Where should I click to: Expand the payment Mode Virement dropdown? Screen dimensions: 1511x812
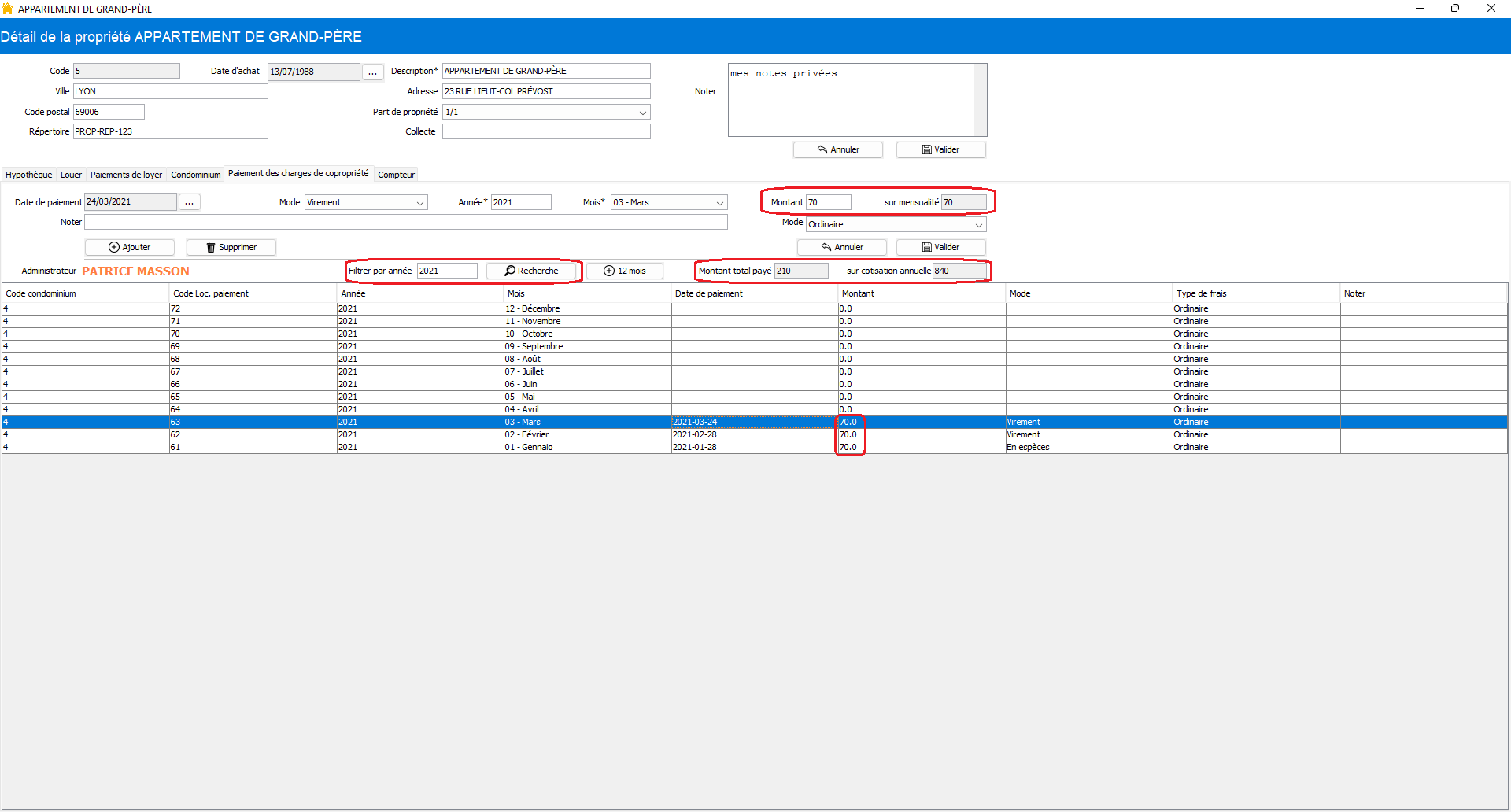click(x=419, y=203)
